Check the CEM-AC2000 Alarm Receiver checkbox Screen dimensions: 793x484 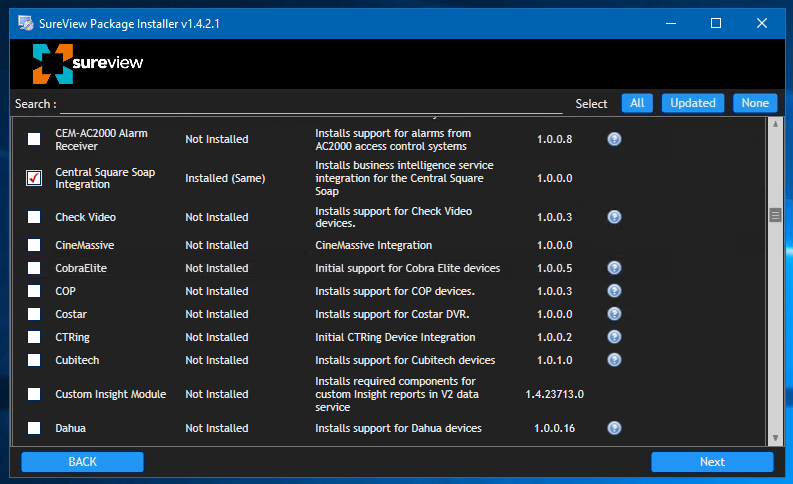click(x=34, y=139)
